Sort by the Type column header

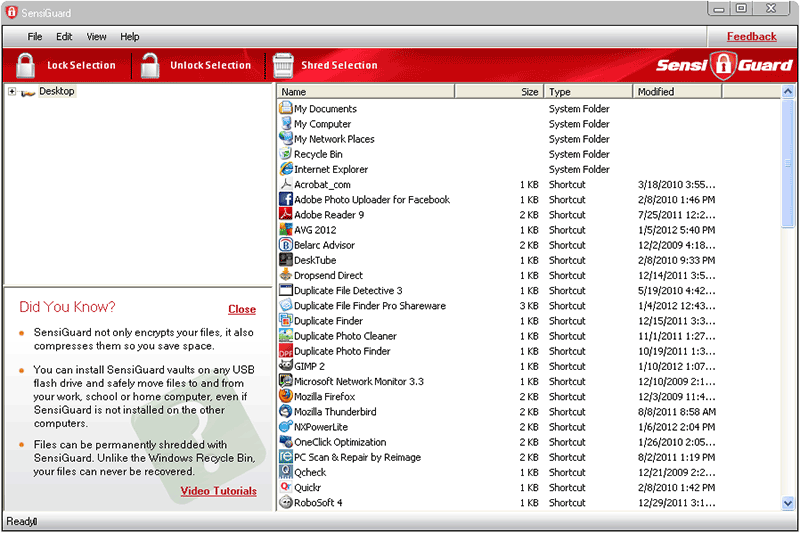588,92
